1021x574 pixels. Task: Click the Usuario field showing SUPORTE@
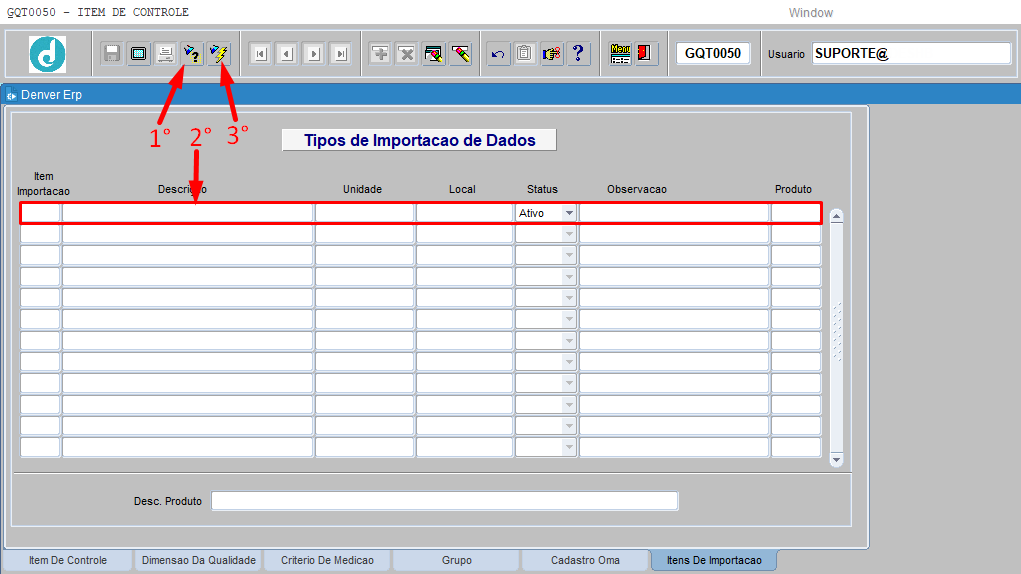pos(912,53)
